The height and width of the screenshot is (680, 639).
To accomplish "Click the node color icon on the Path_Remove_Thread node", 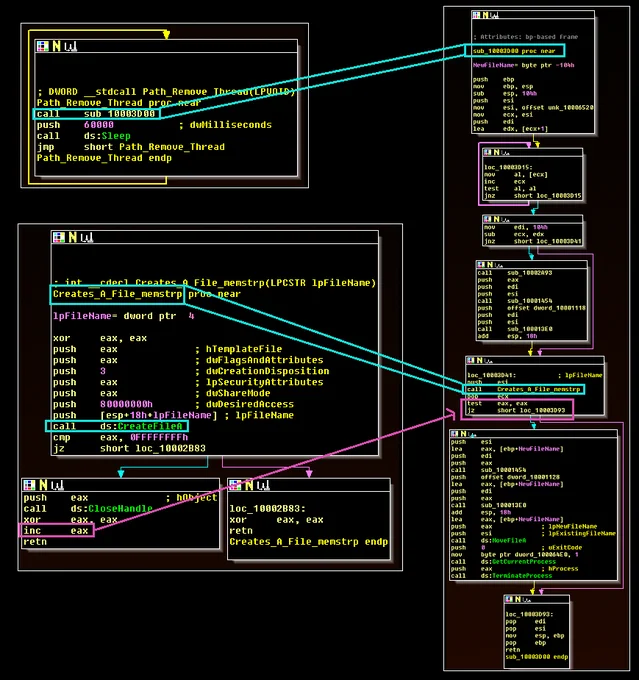I will coord(43,46).
